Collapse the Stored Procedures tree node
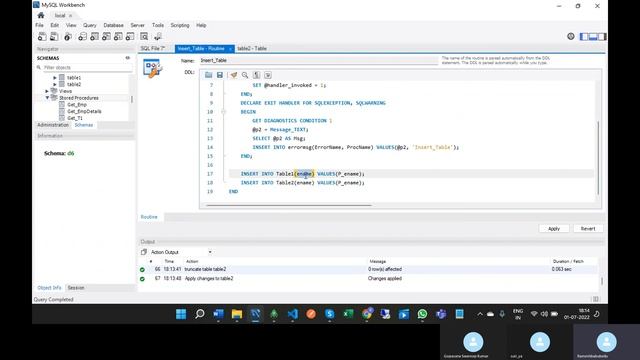The width and height of the screenshot is (640, 360). pos(47,98)
